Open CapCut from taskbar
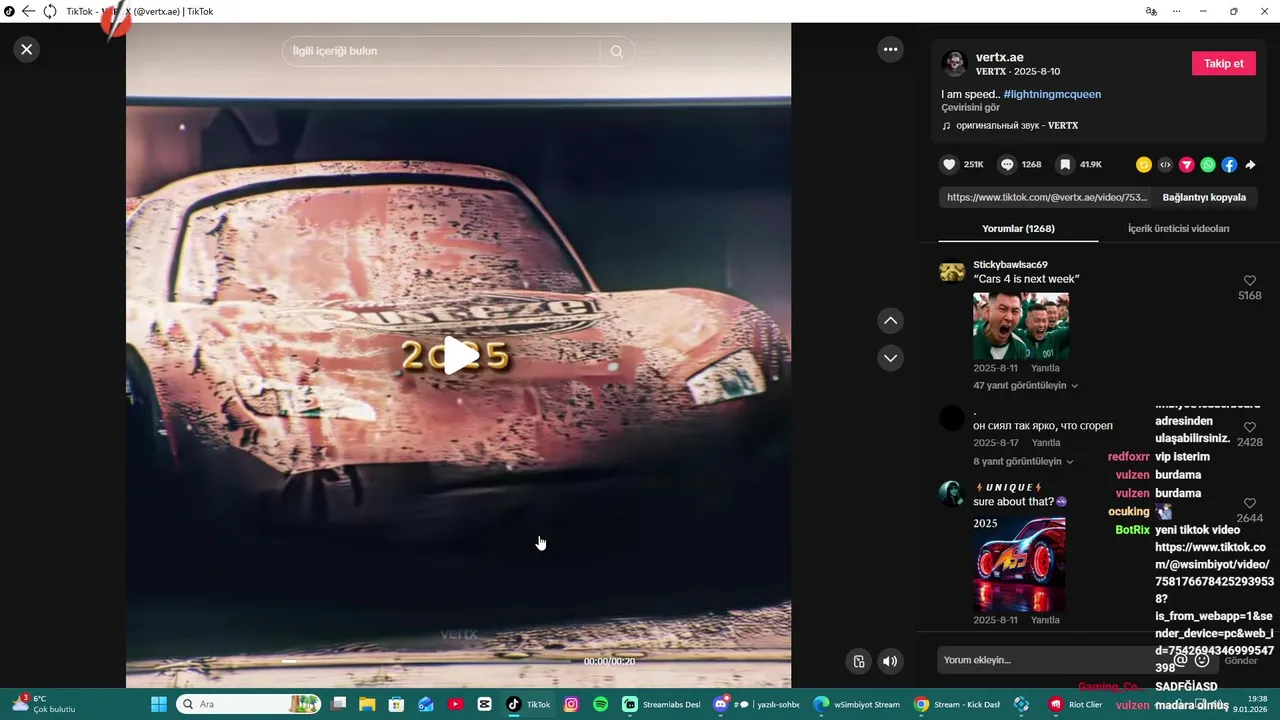 (485, 704)
